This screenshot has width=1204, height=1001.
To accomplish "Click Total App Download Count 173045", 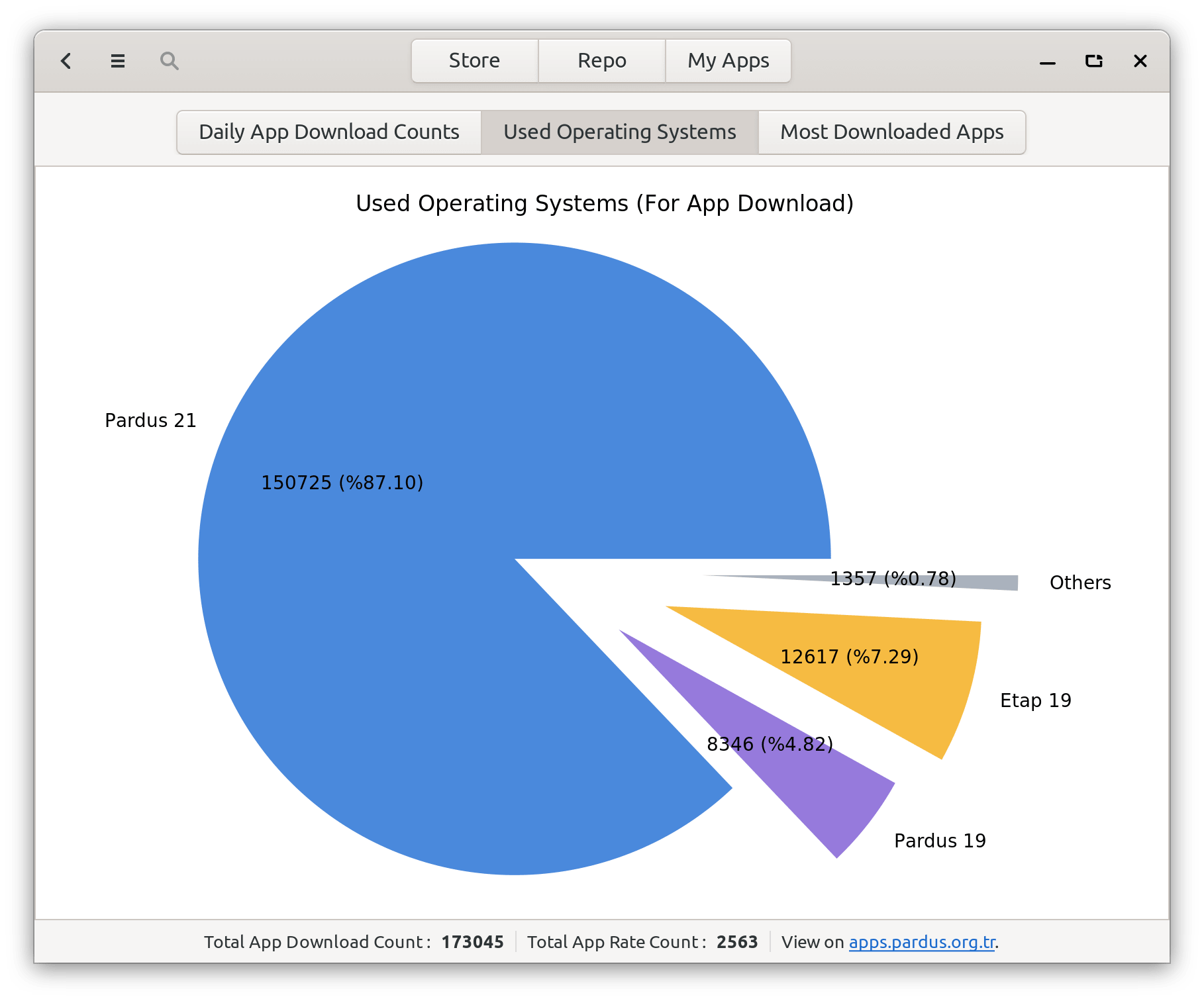I will pos(354,942).
